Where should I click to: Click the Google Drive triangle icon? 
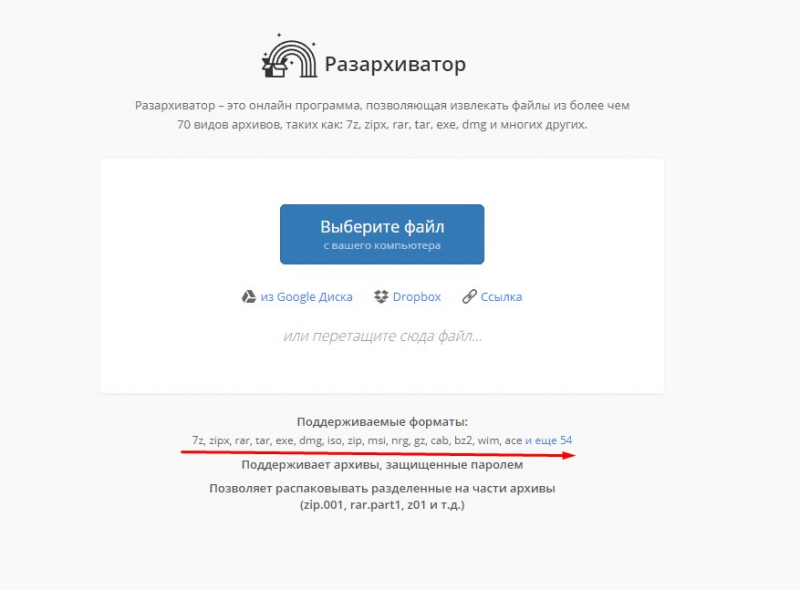(248, 297)
